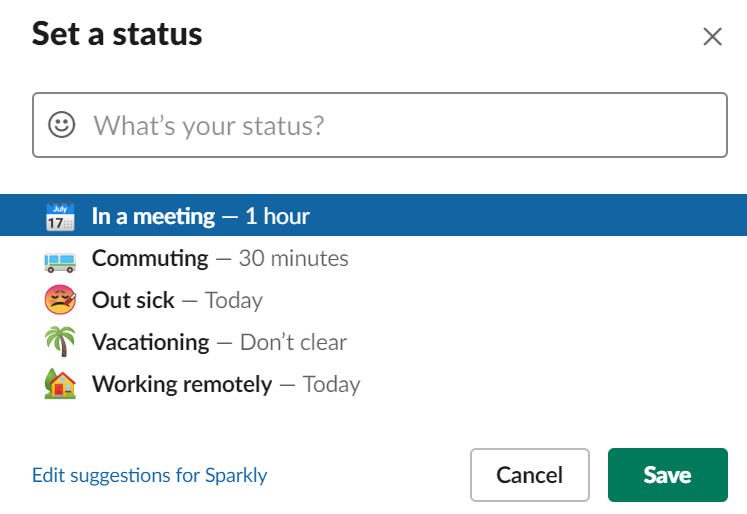Screen dimensions: 747x514
Task: Click the 1 hour duration text
Action: click(277, 216)
